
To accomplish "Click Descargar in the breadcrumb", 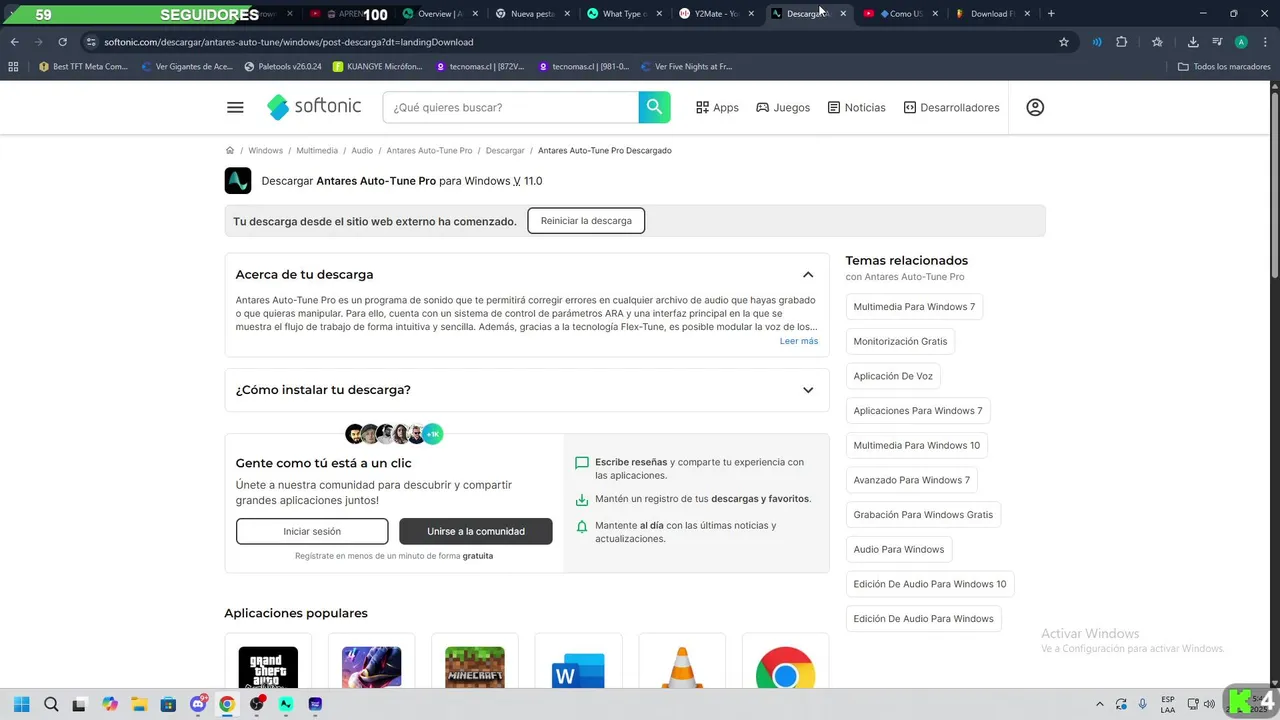I will point(505,151).
